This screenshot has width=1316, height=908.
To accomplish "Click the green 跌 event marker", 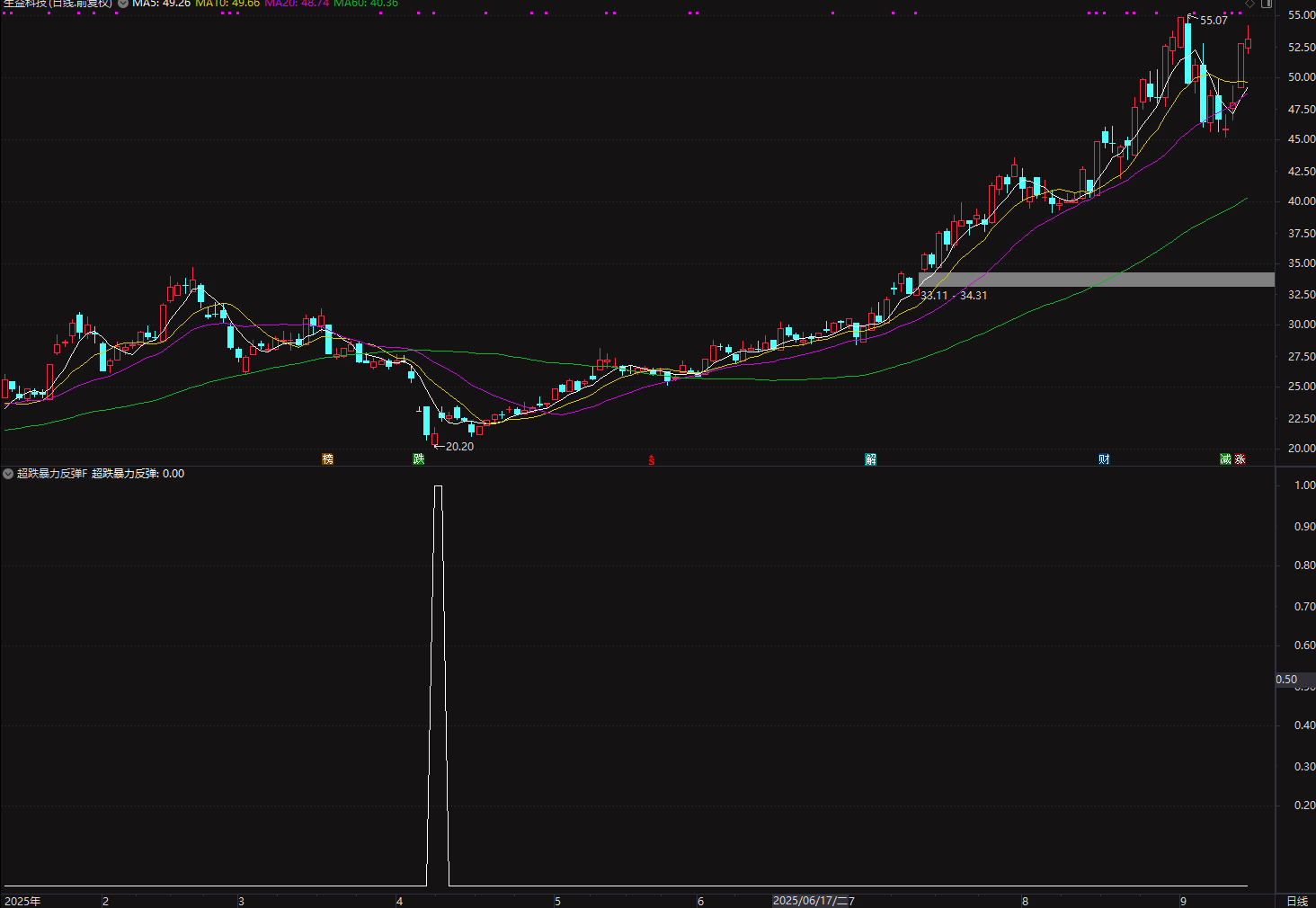I will [x=418, y=459].
